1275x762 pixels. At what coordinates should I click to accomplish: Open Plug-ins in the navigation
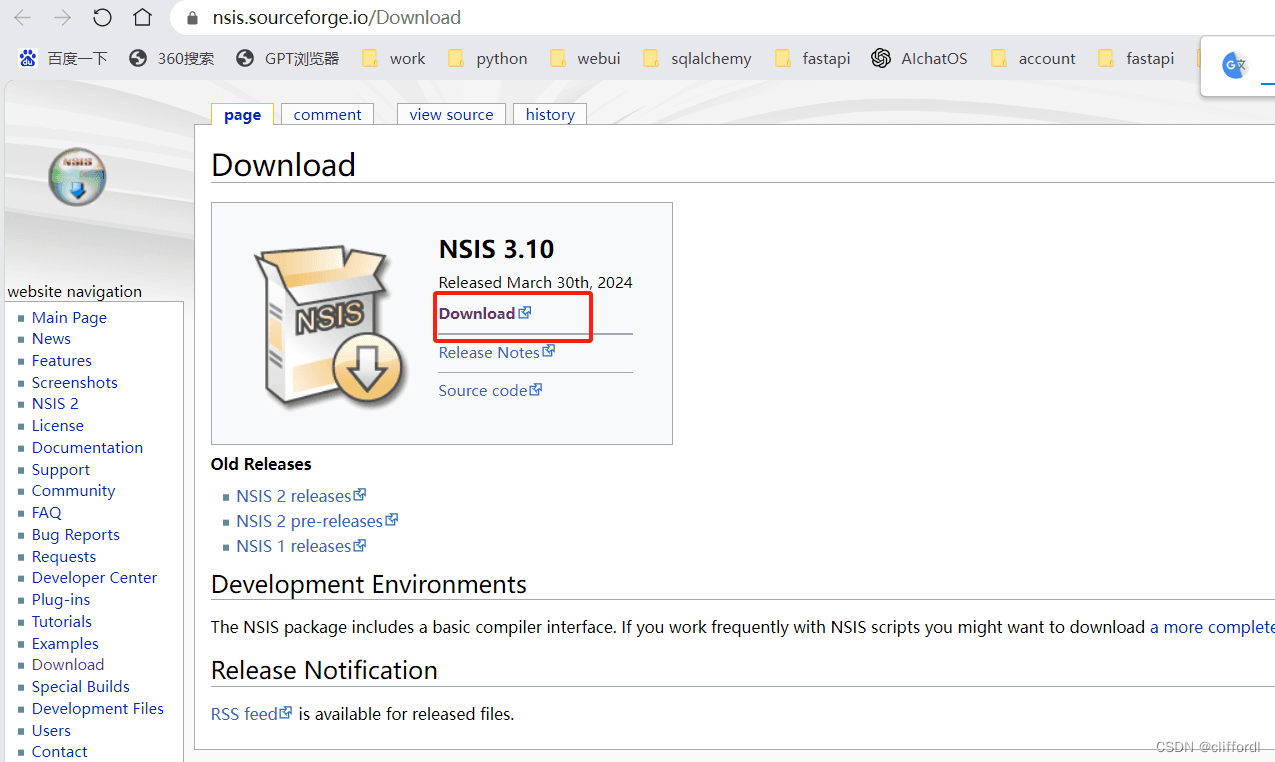pos(61,600)
